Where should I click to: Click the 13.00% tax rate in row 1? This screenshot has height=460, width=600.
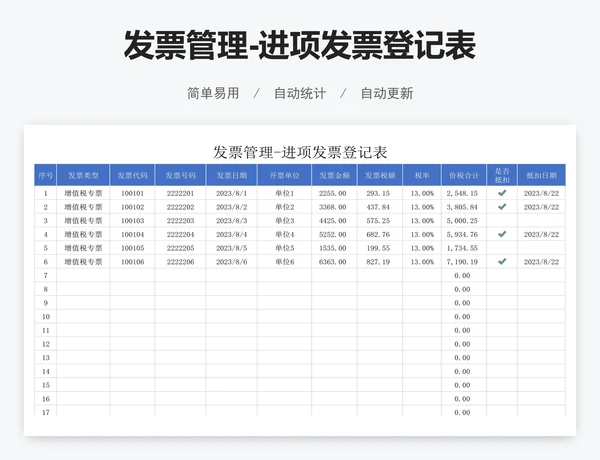tap(422, 193)
